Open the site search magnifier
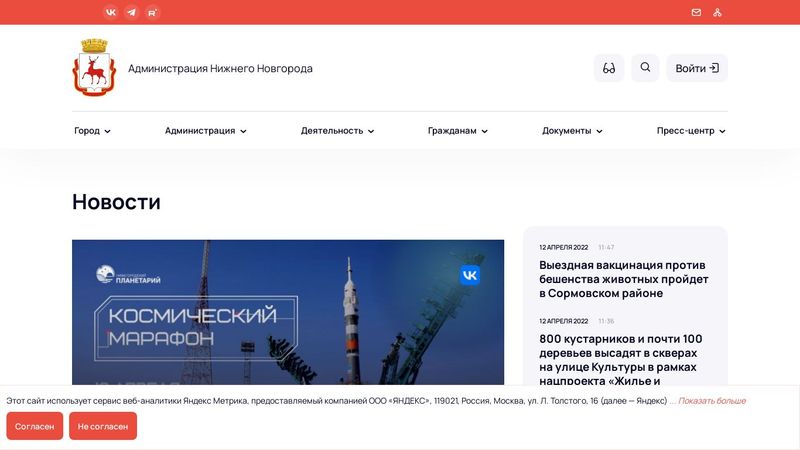This screenshot has width=800, height=450. pos(645,68)
